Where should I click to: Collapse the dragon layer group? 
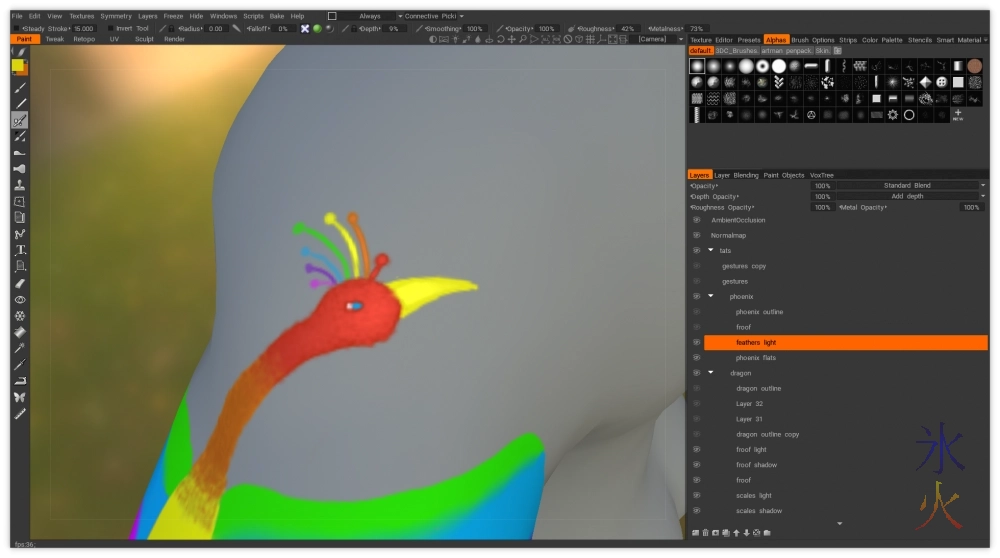click(x=711, y=373)
